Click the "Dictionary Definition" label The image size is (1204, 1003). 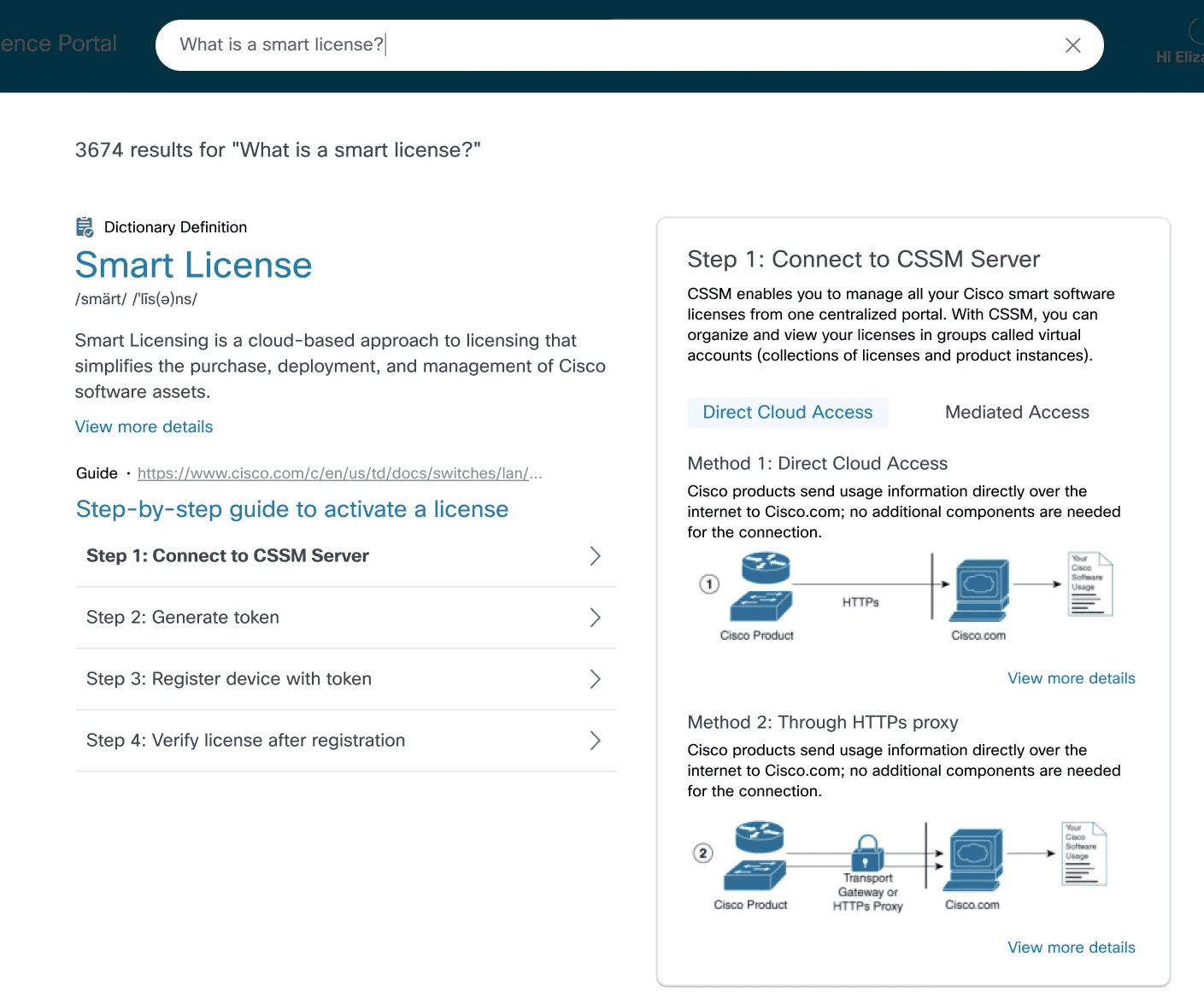pos(175,227)
